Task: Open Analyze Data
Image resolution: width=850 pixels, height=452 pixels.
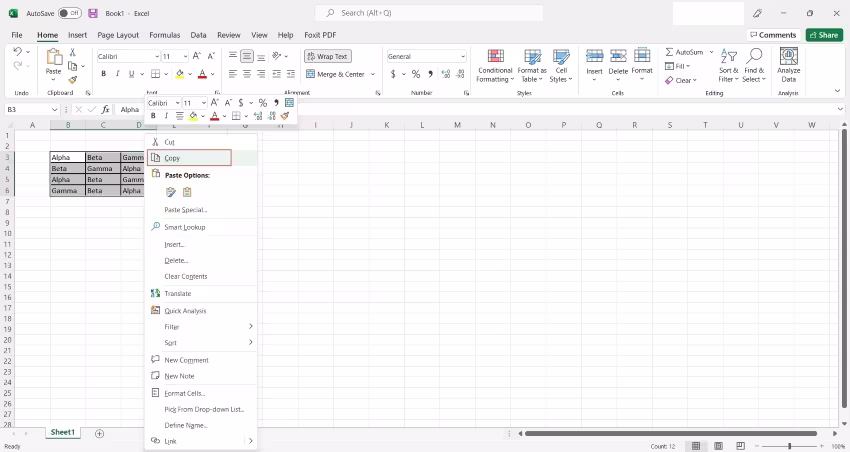Action: (788, 65)
